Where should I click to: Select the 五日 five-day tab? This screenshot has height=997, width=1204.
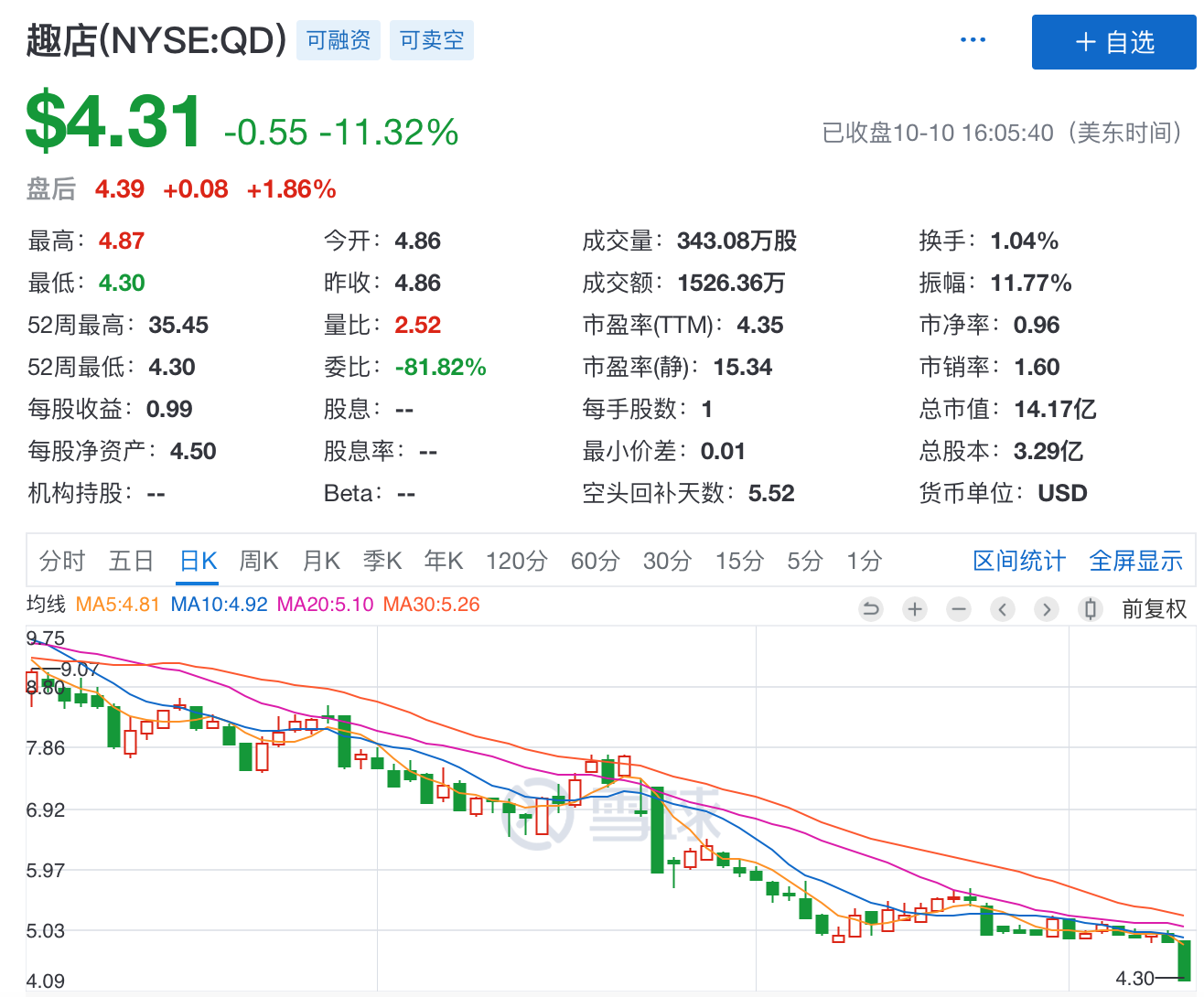131,561
